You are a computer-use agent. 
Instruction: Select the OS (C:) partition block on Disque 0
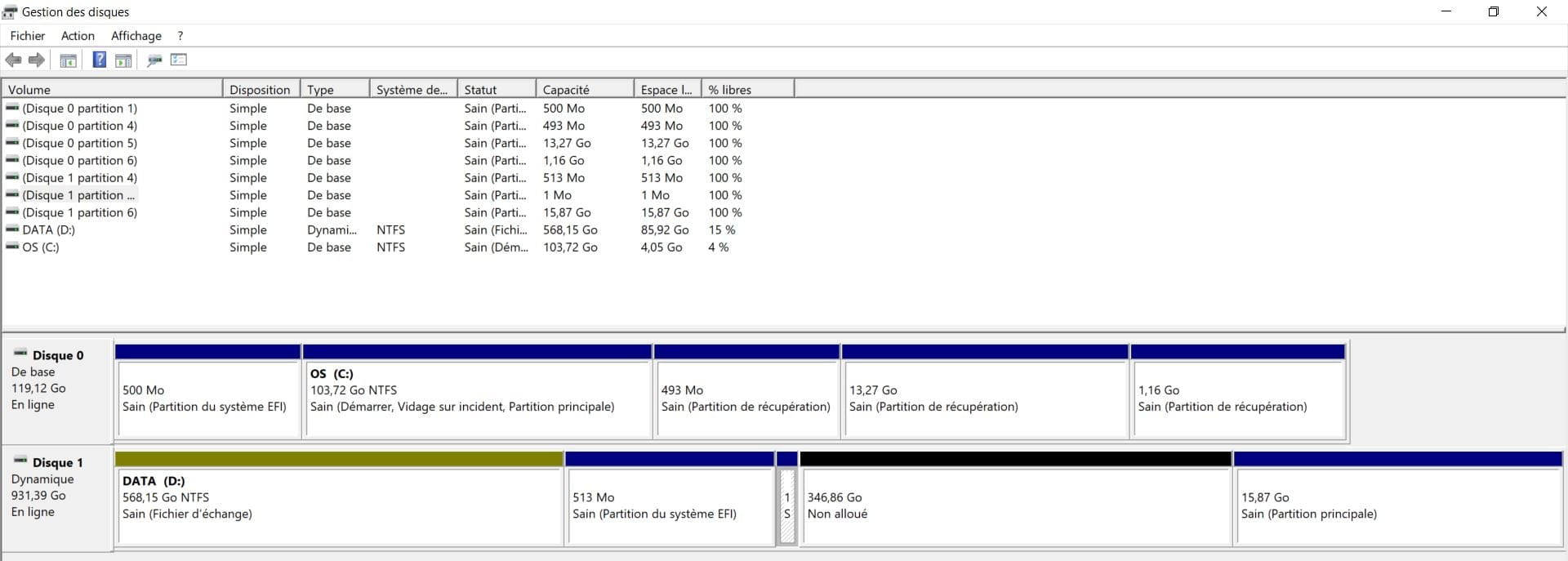click(x=477, y=398)
